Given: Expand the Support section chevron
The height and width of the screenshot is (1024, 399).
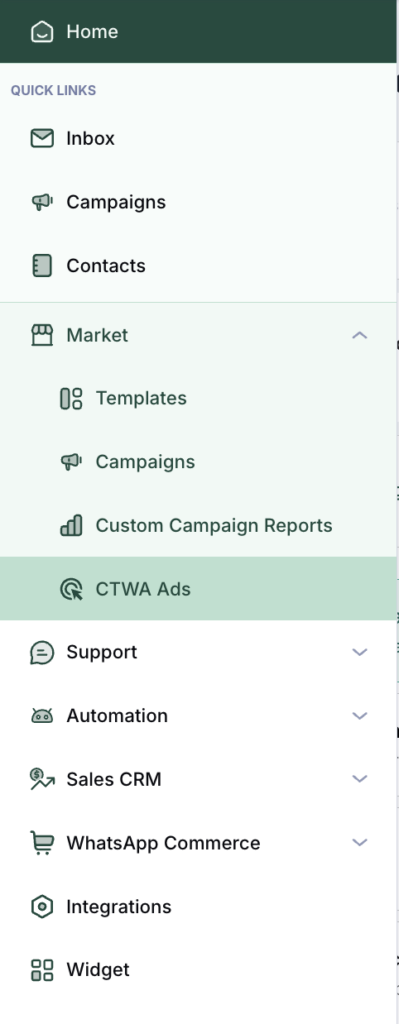Looking at the screenshot, I should (x=360, y=652).
